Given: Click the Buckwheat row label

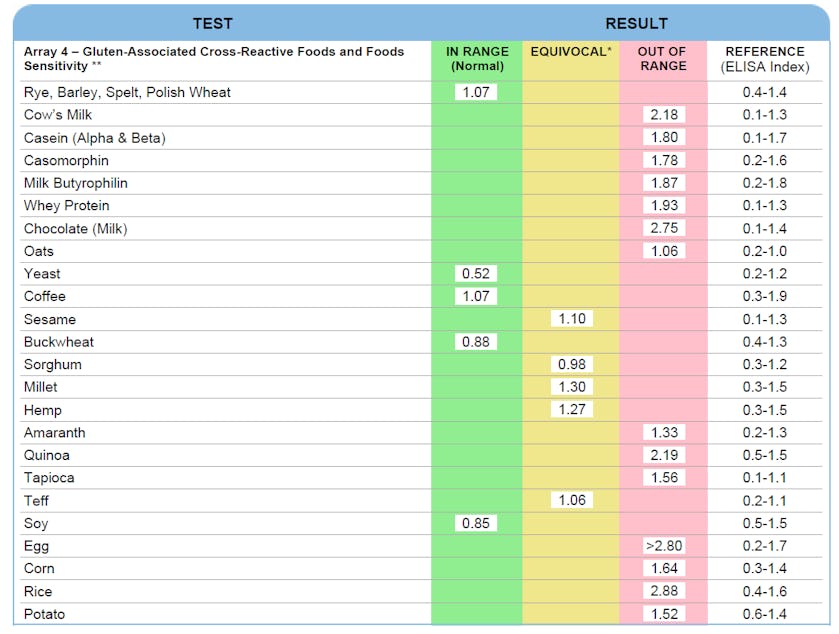Looking at the screenshot, I should pyautogui.click(x=59, y=342).
